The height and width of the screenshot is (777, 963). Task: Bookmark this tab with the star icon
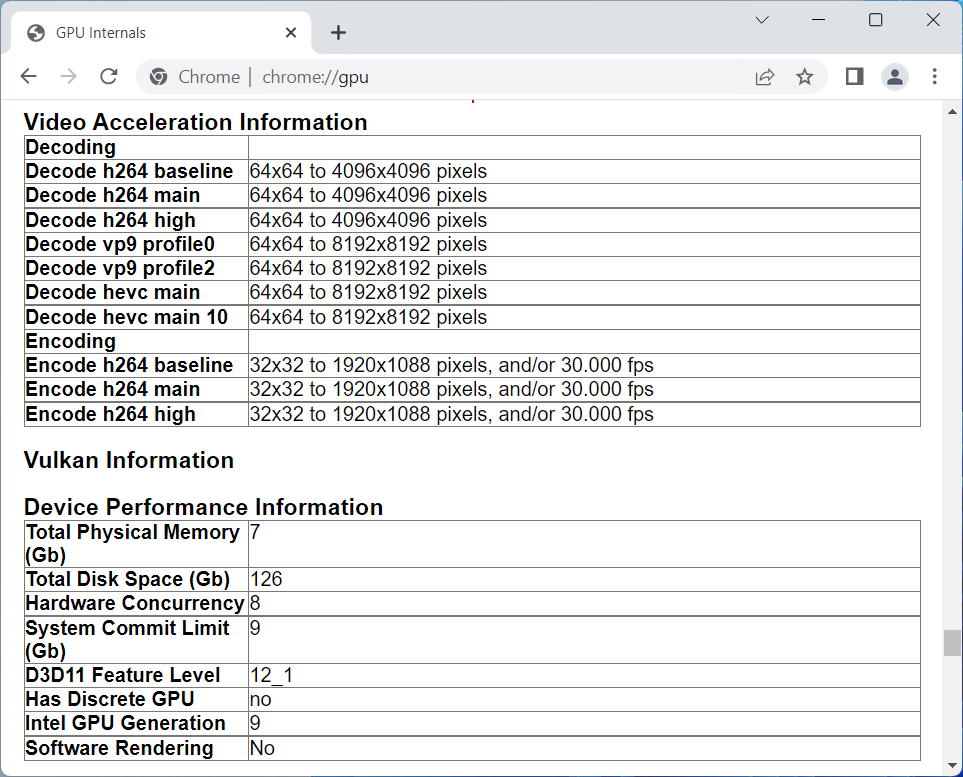[805, 77]
